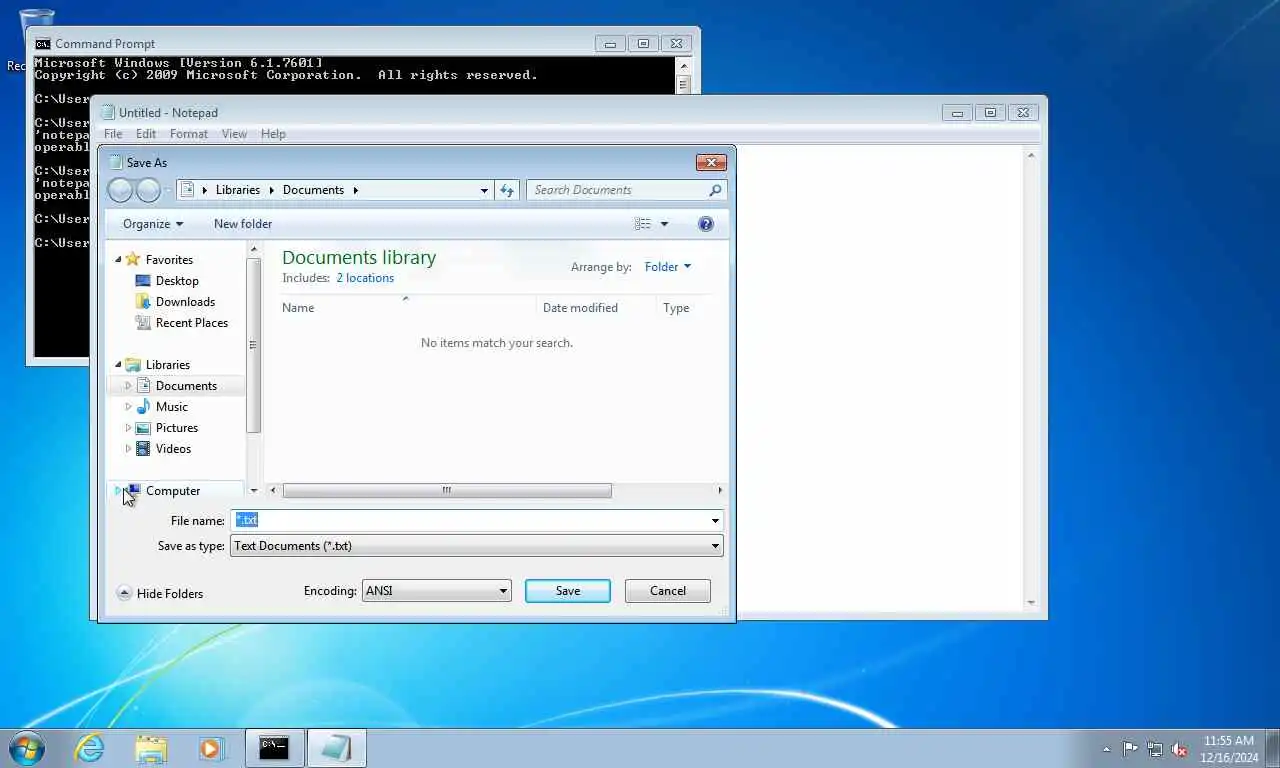
Task: Open the 2 locations link
Action: coord(365,278)
